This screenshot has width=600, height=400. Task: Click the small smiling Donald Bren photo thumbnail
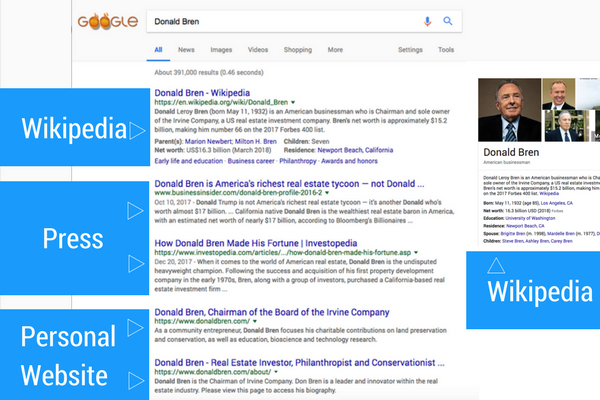559,94
